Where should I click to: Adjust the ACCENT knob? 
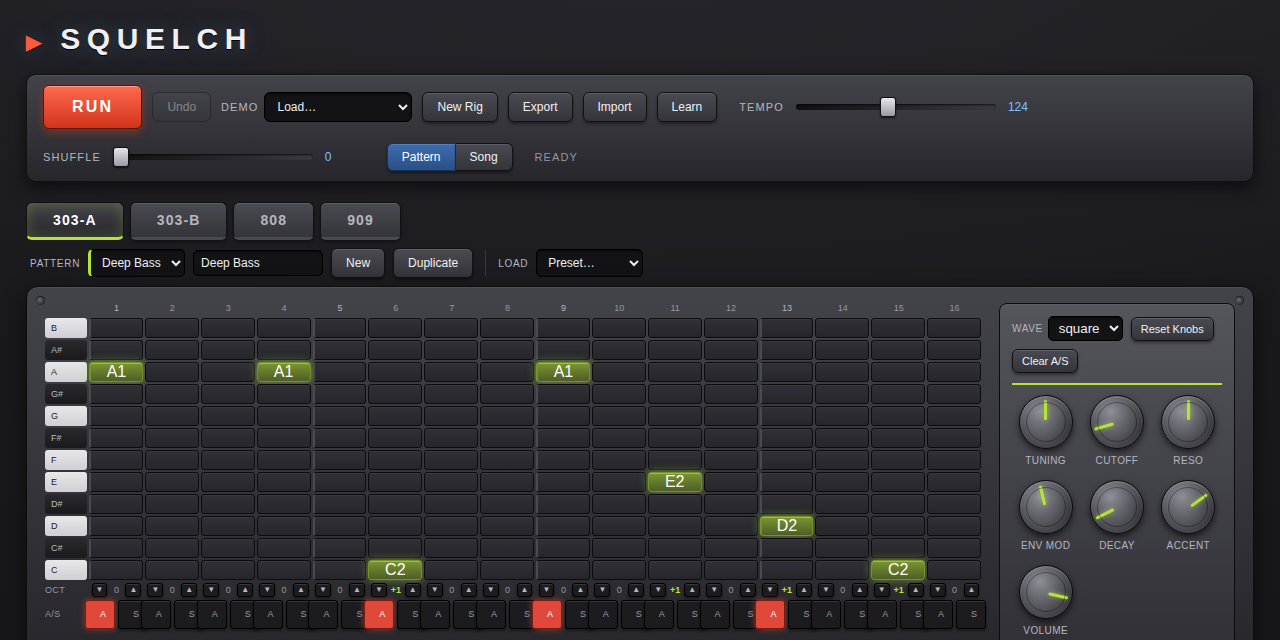coord(1187,507)
